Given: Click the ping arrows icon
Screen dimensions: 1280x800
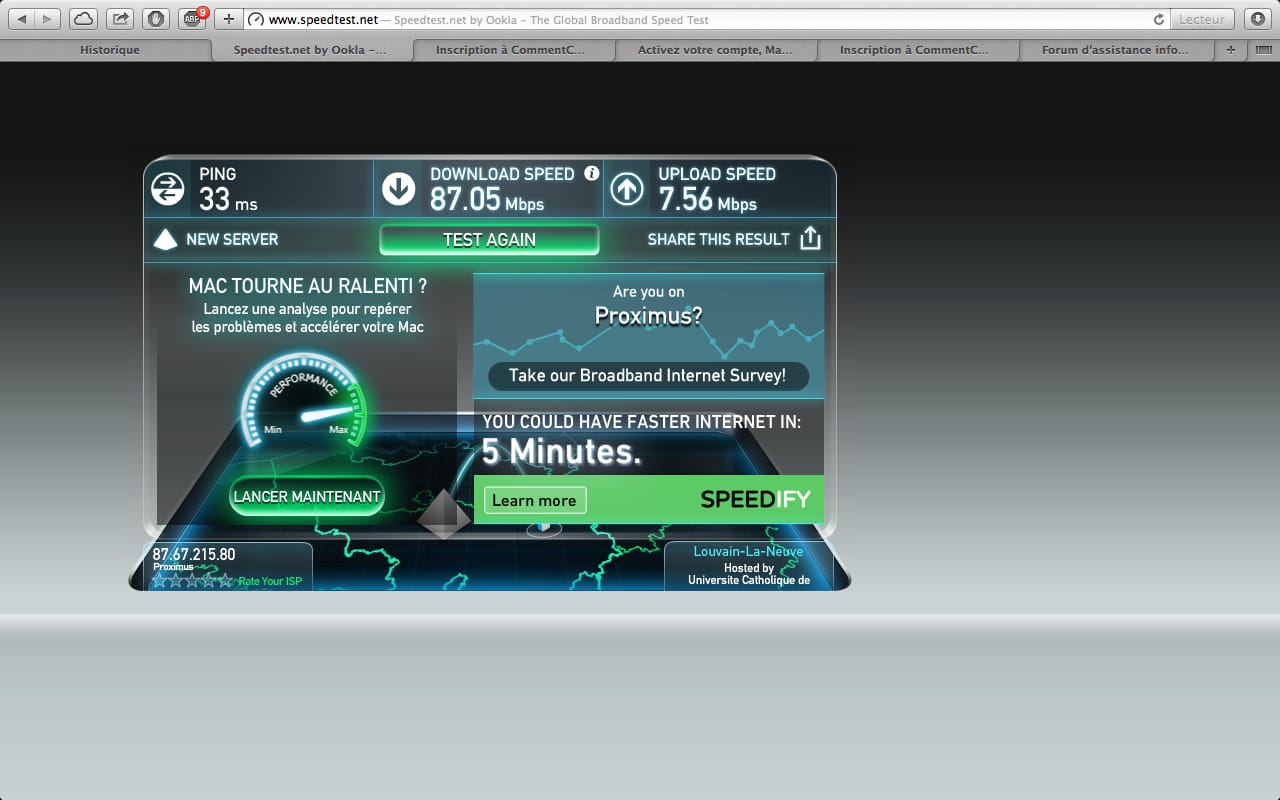Looking at the screenshot, I should click(167, 188).
